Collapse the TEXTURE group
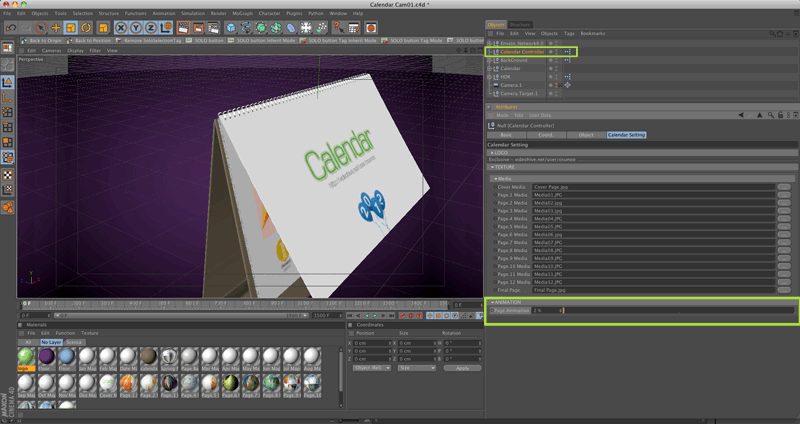 pyautogui.click(x=490, y=166)
